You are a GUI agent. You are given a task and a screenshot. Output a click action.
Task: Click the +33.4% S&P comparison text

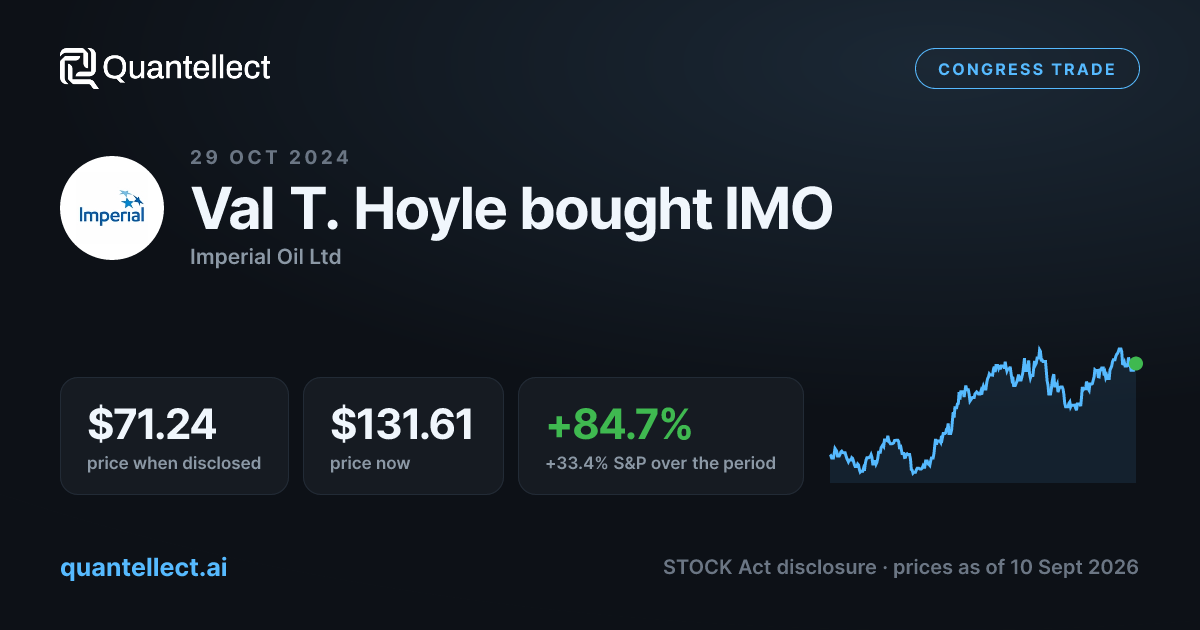660,463
